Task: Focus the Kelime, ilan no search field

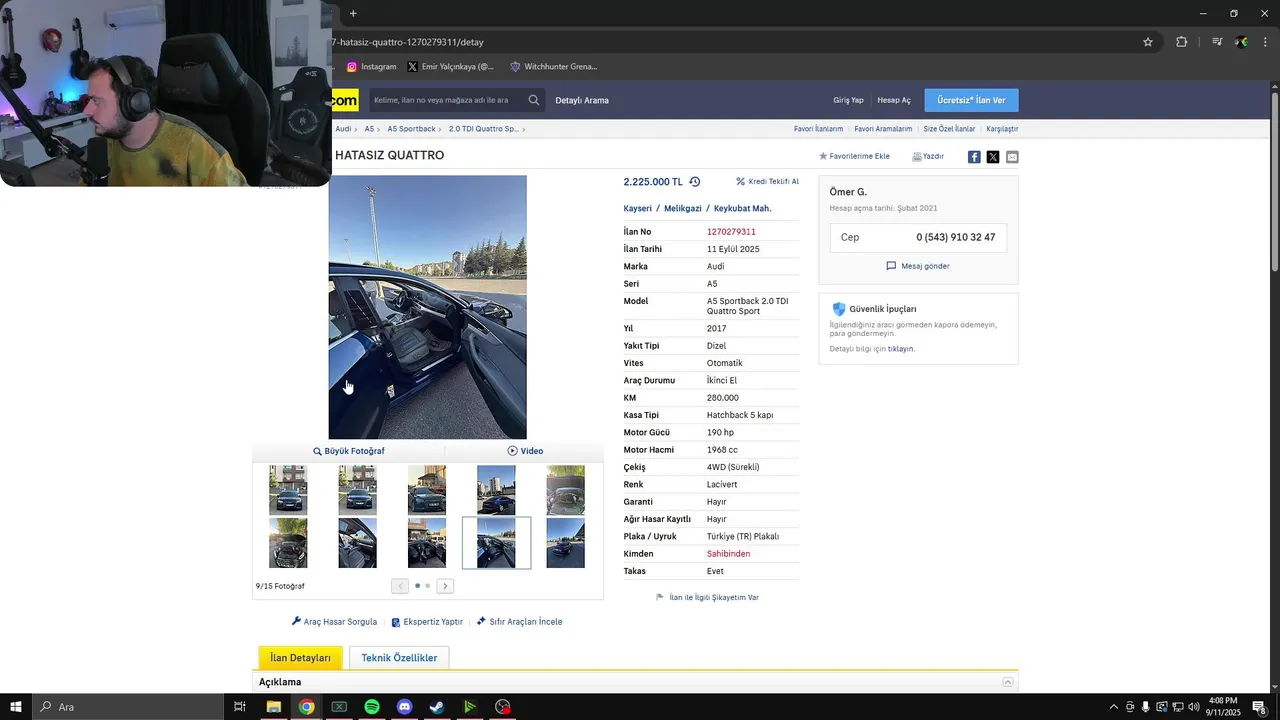Action: [447, 100]
